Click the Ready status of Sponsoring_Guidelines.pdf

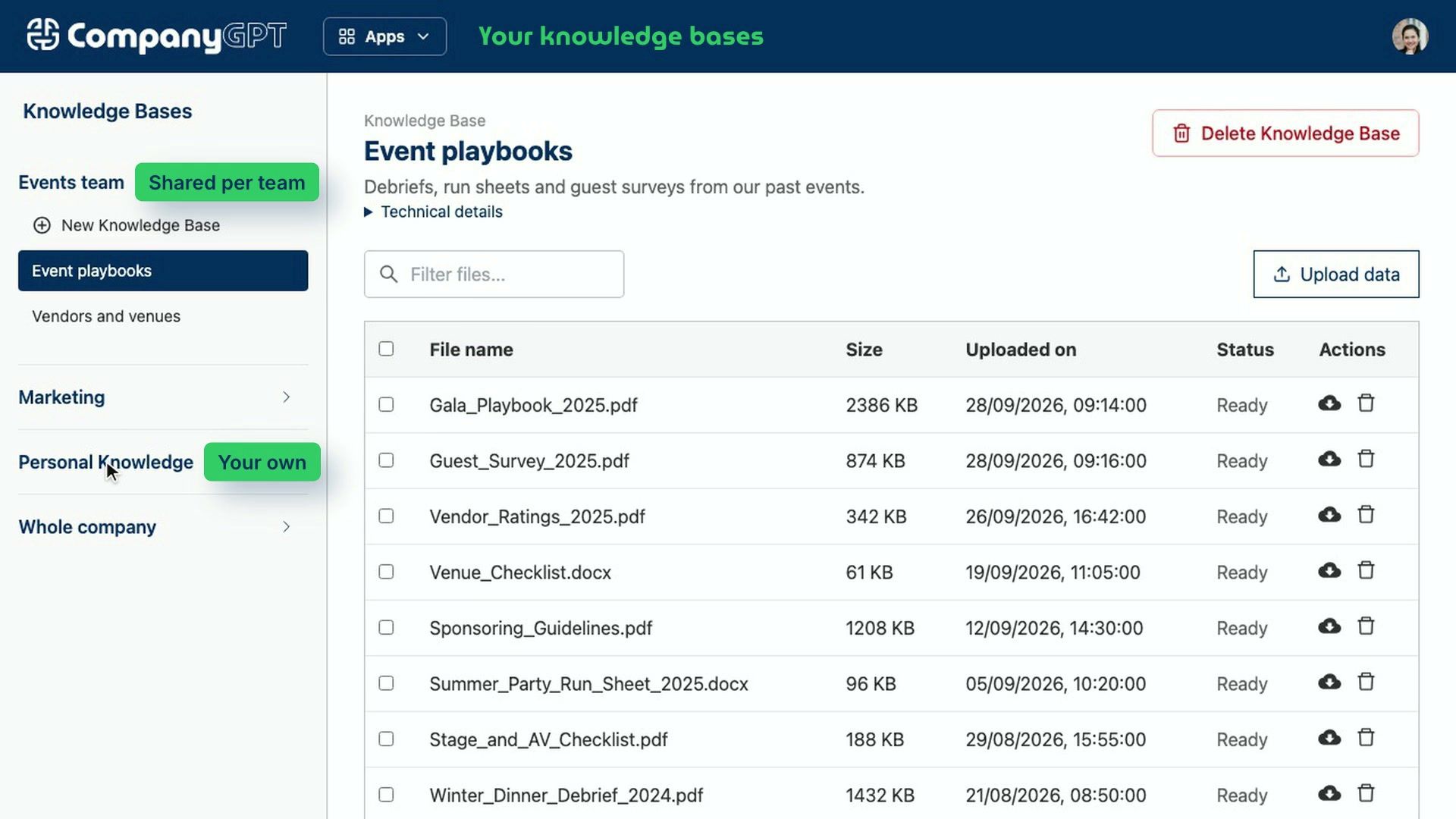click(x=1241, y=629)
